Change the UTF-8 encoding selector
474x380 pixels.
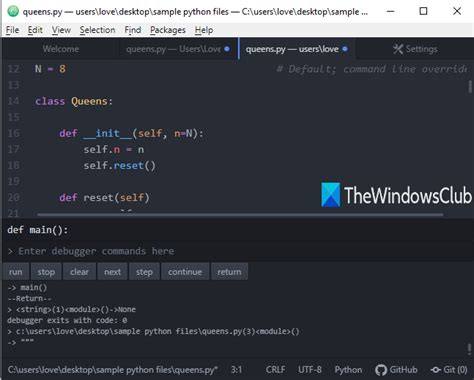310,370
